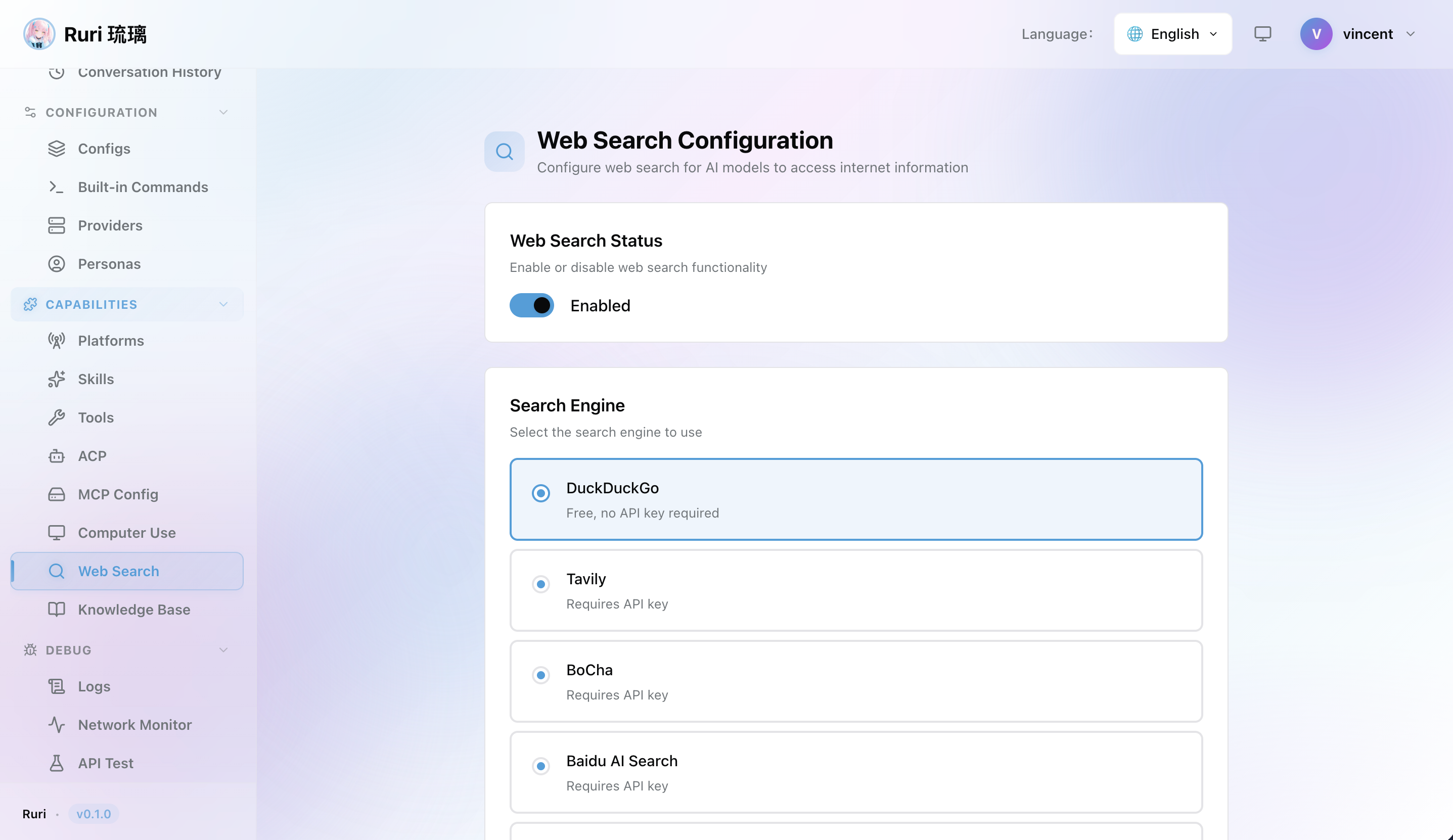
Task: Click the BoCha engine name text
Action: 589,670
